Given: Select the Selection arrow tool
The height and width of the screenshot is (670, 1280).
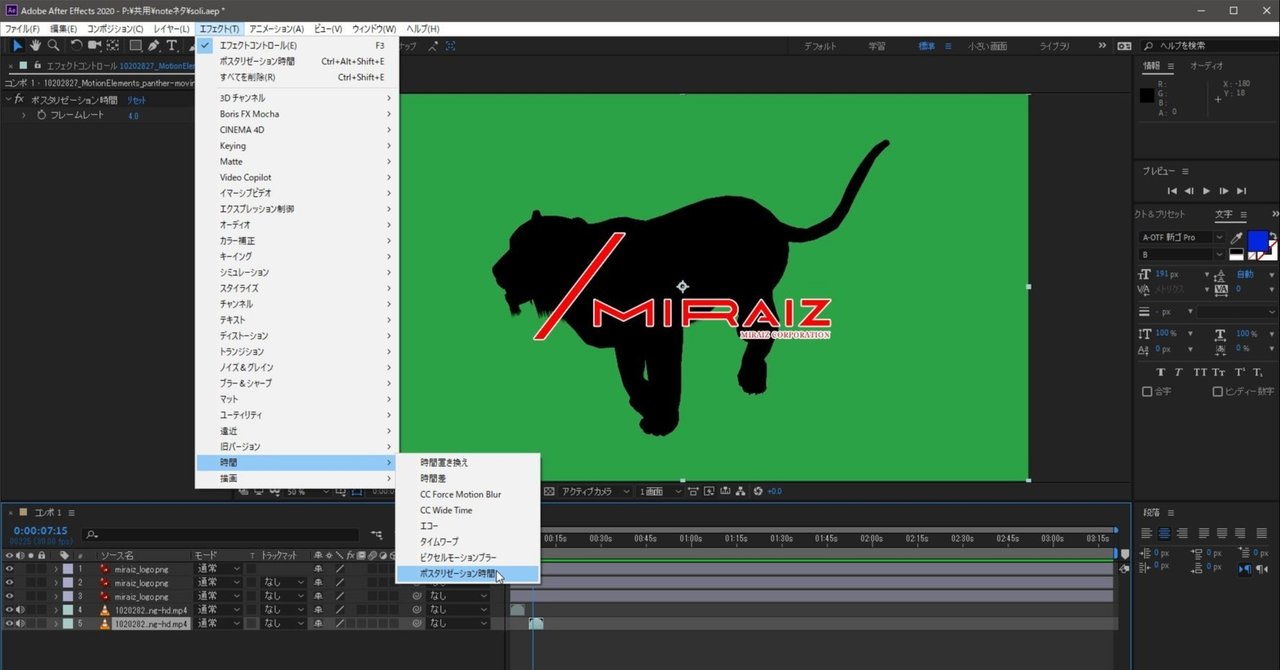Looking at the screenshot, I should 17,46.
